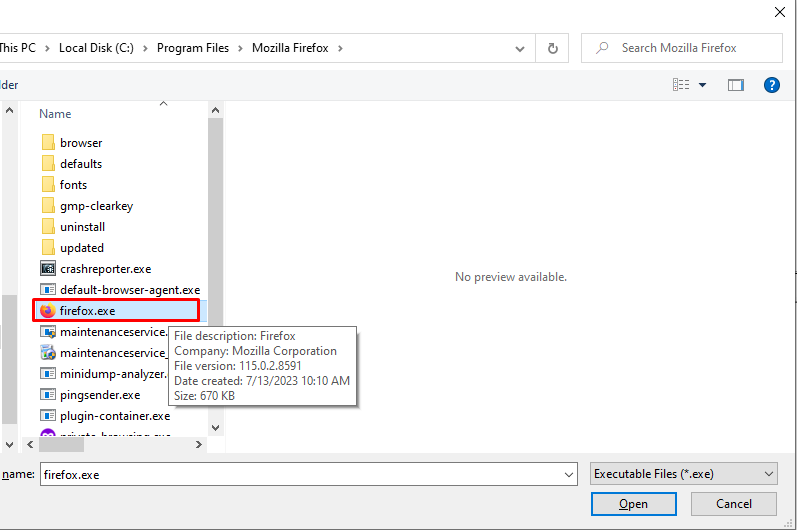
Task: Click the uninstall folder icon
Action: click(x=48, y=227)
